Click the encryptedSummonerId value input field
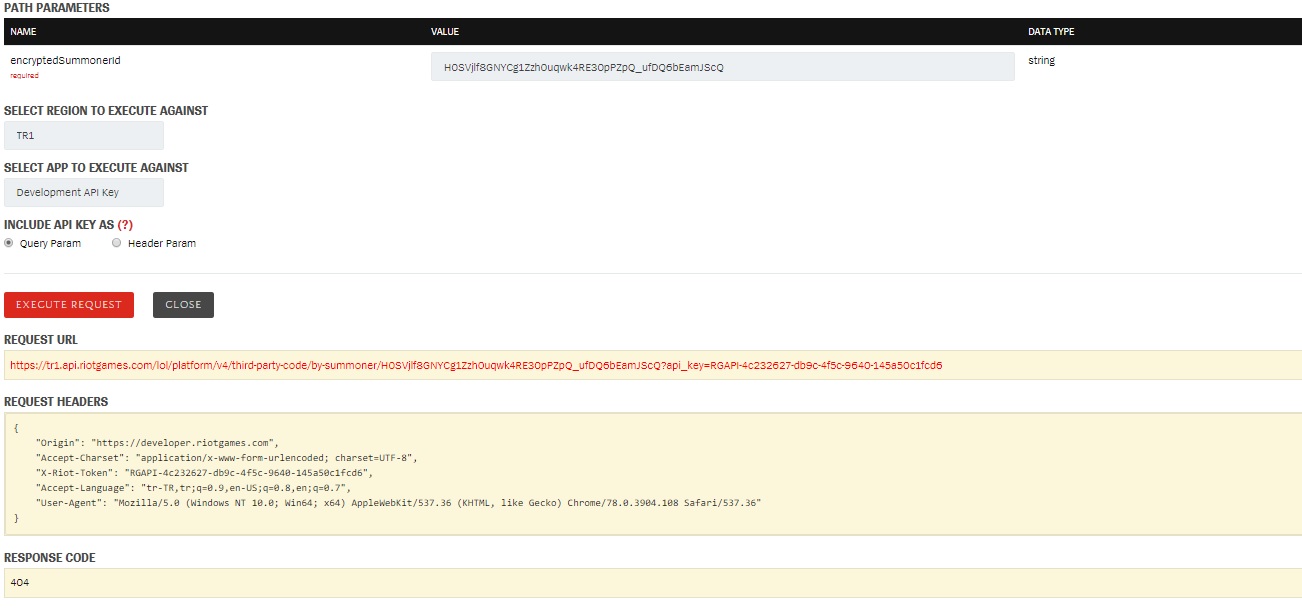The image size is (1302, 610). (x=722, y=67)
